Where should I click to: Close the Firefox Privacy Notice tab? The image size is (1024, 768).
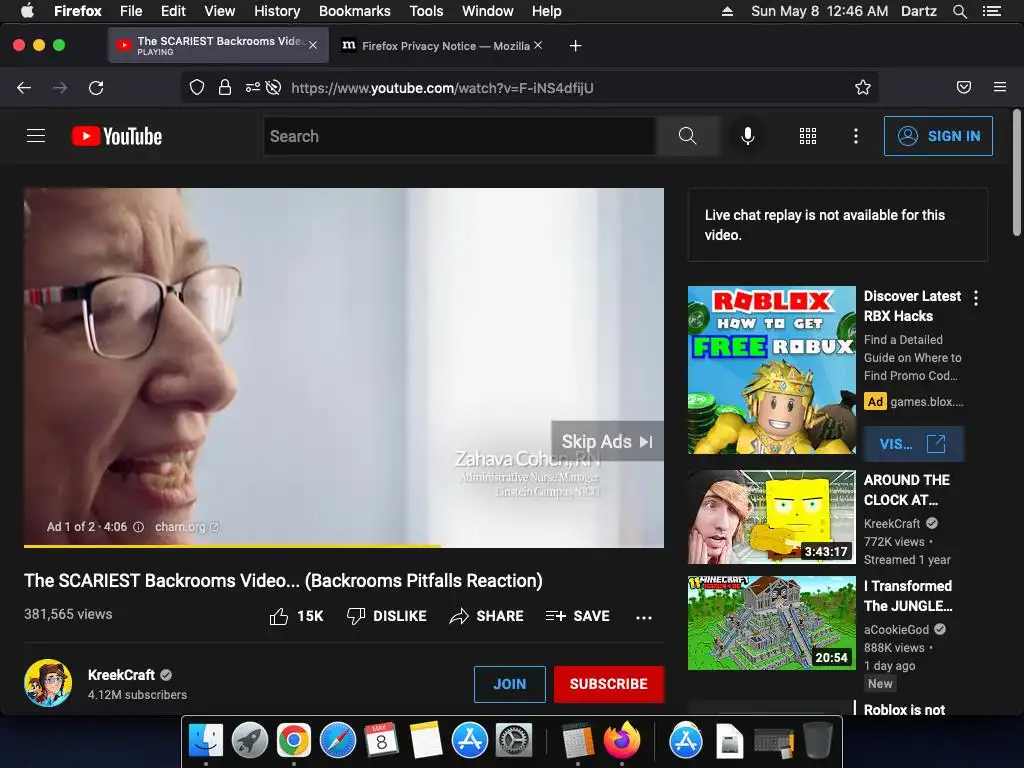coord(537,45)
